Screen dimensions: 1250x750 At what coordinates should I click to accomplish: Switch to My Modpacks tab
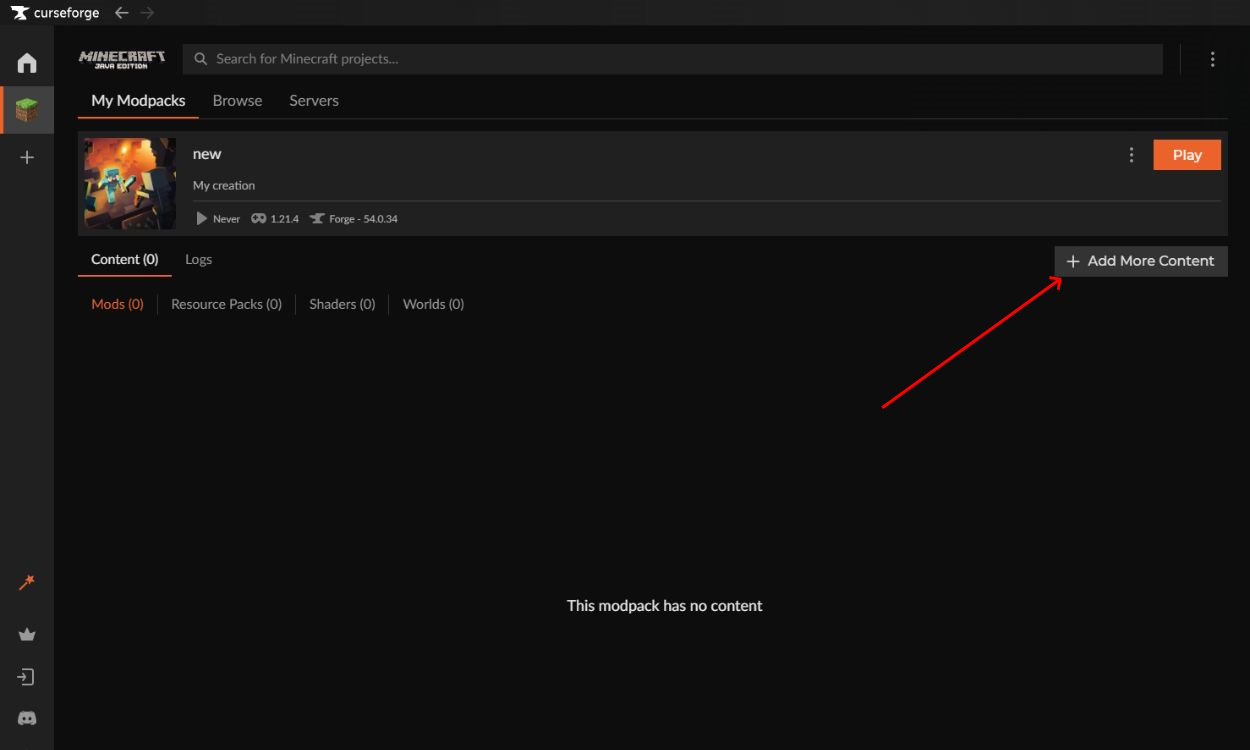pos(138,101)
